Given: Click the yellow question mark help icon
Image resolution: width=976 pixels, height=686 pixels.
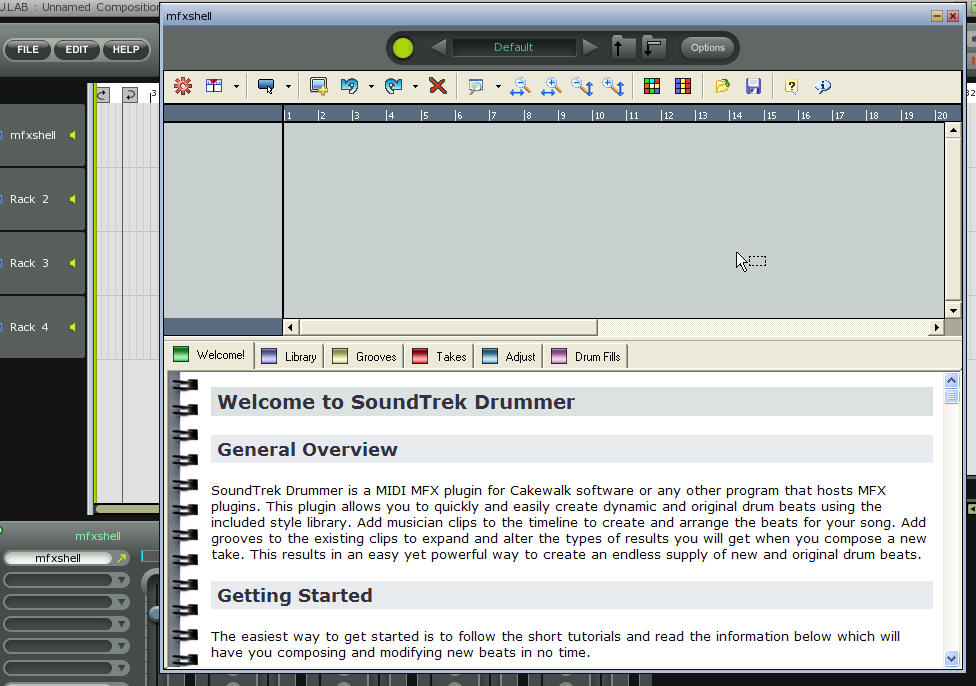Looking at the screenshot, I should [x=791, y=86].
